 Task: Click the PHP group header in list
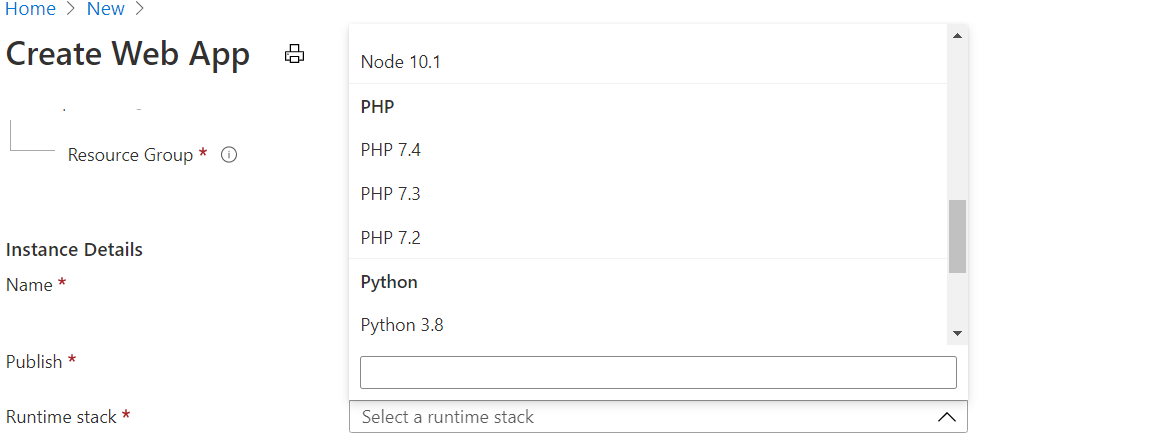tap(377, 106)
